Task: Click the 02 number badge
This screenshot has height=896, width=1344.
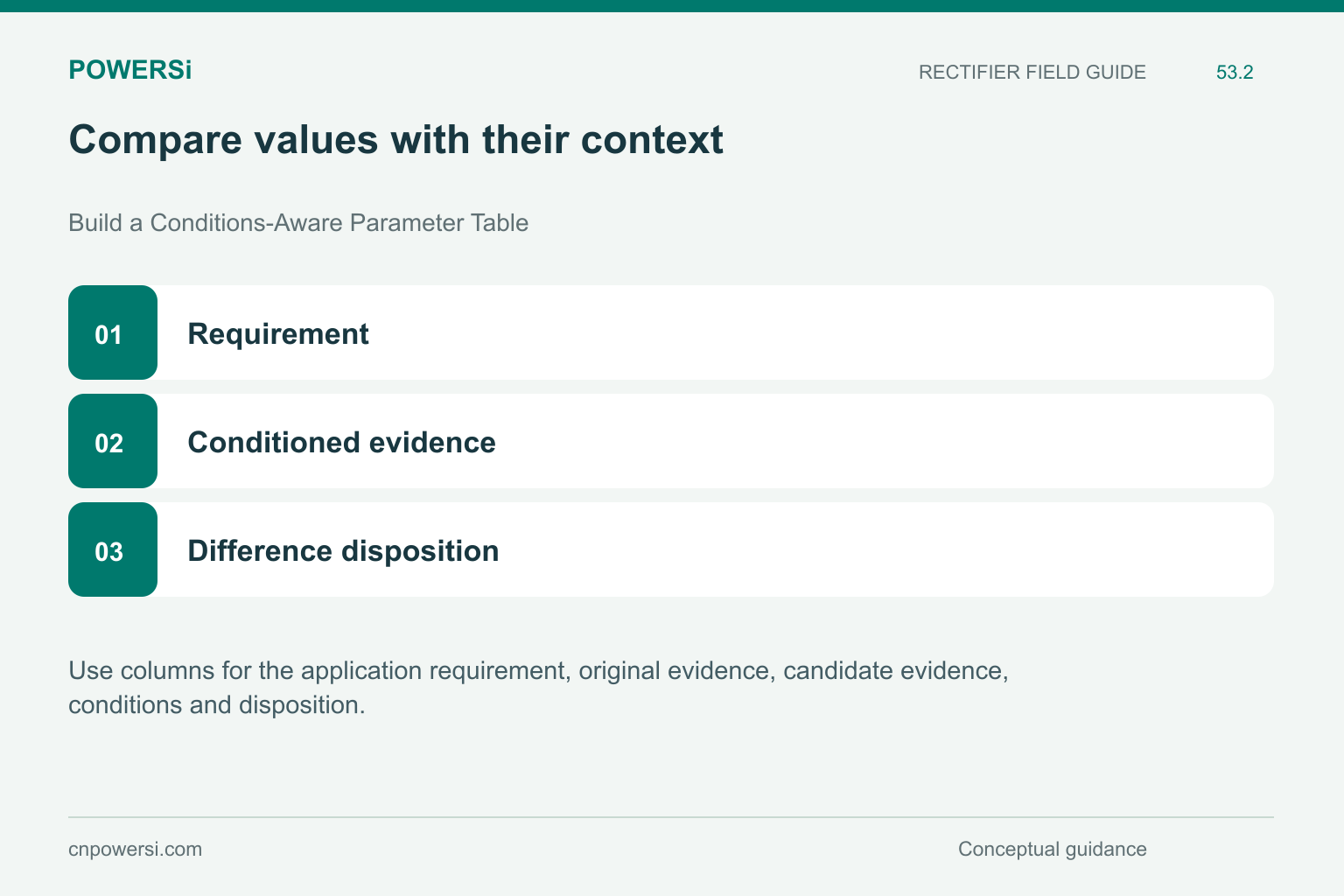Action: (x=113, y=441)
